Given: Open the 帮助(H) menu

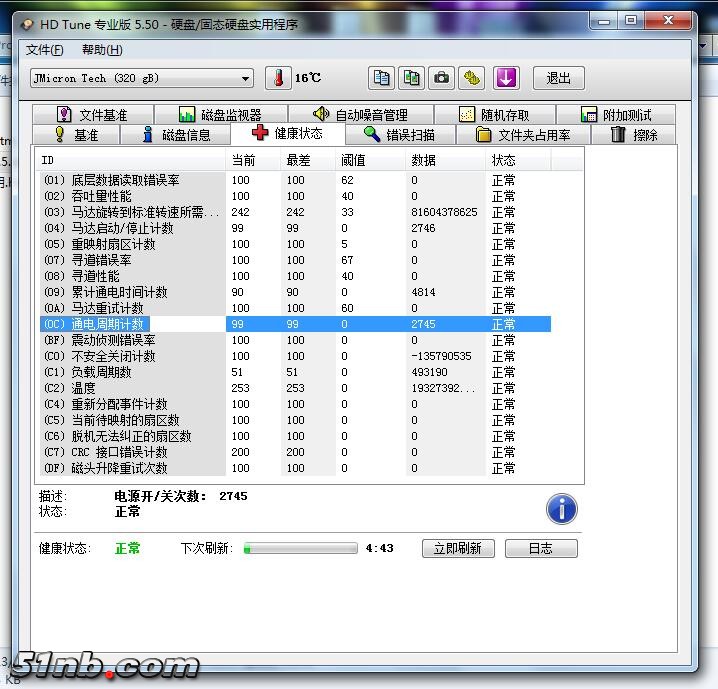Looking at the screenshot, I should [x=102, y=49].
